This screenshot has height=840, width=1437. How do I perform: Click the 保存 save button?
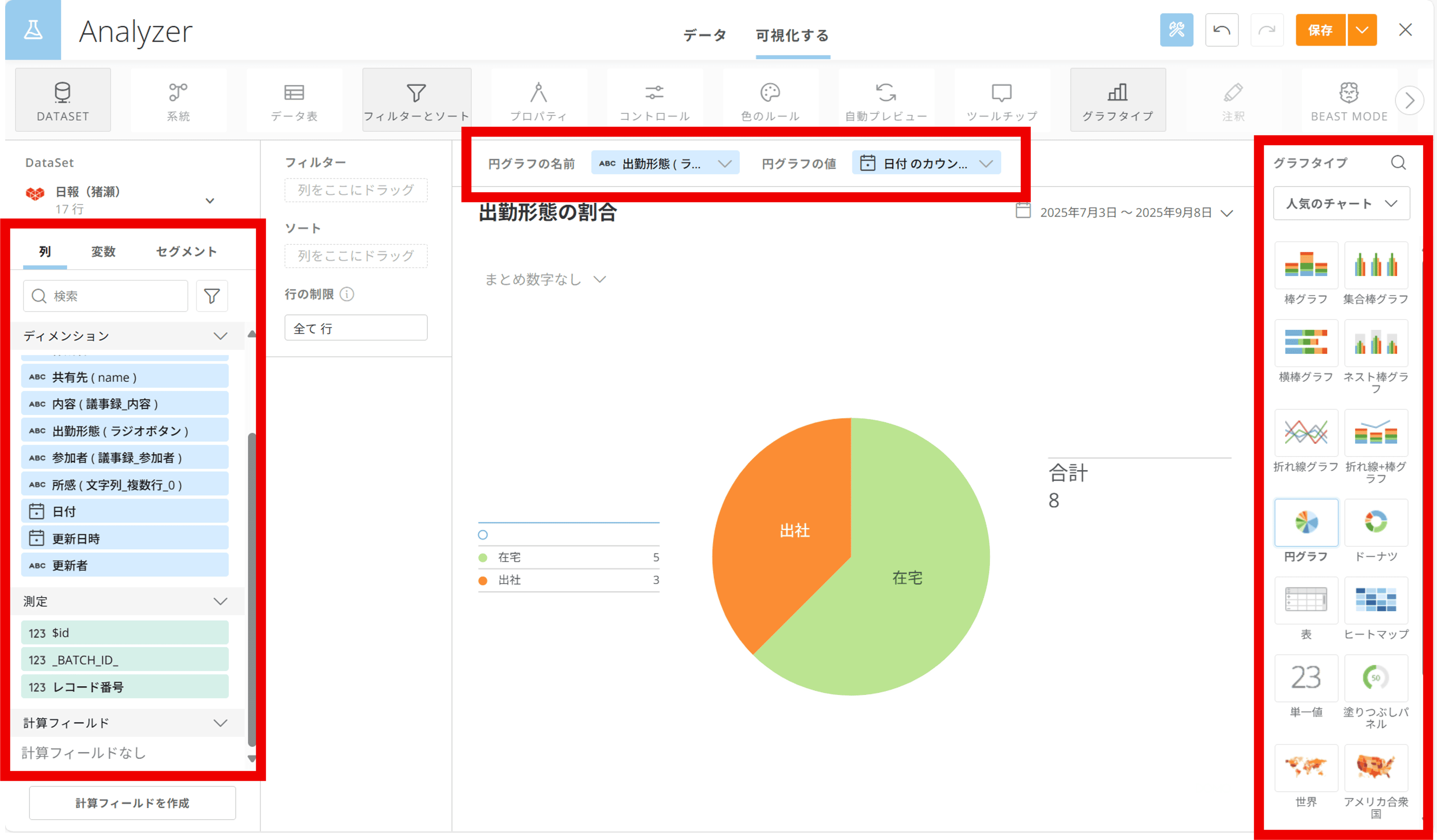pyautogui.click(x=1320, y=30)
